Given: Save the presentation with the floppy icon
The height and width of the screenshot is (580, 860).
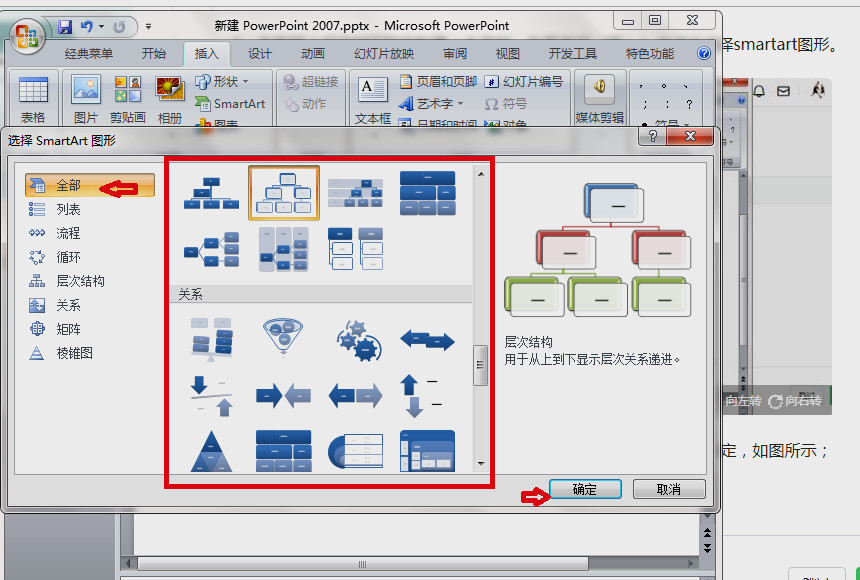Looking at the screenshot, I should 65,26.
